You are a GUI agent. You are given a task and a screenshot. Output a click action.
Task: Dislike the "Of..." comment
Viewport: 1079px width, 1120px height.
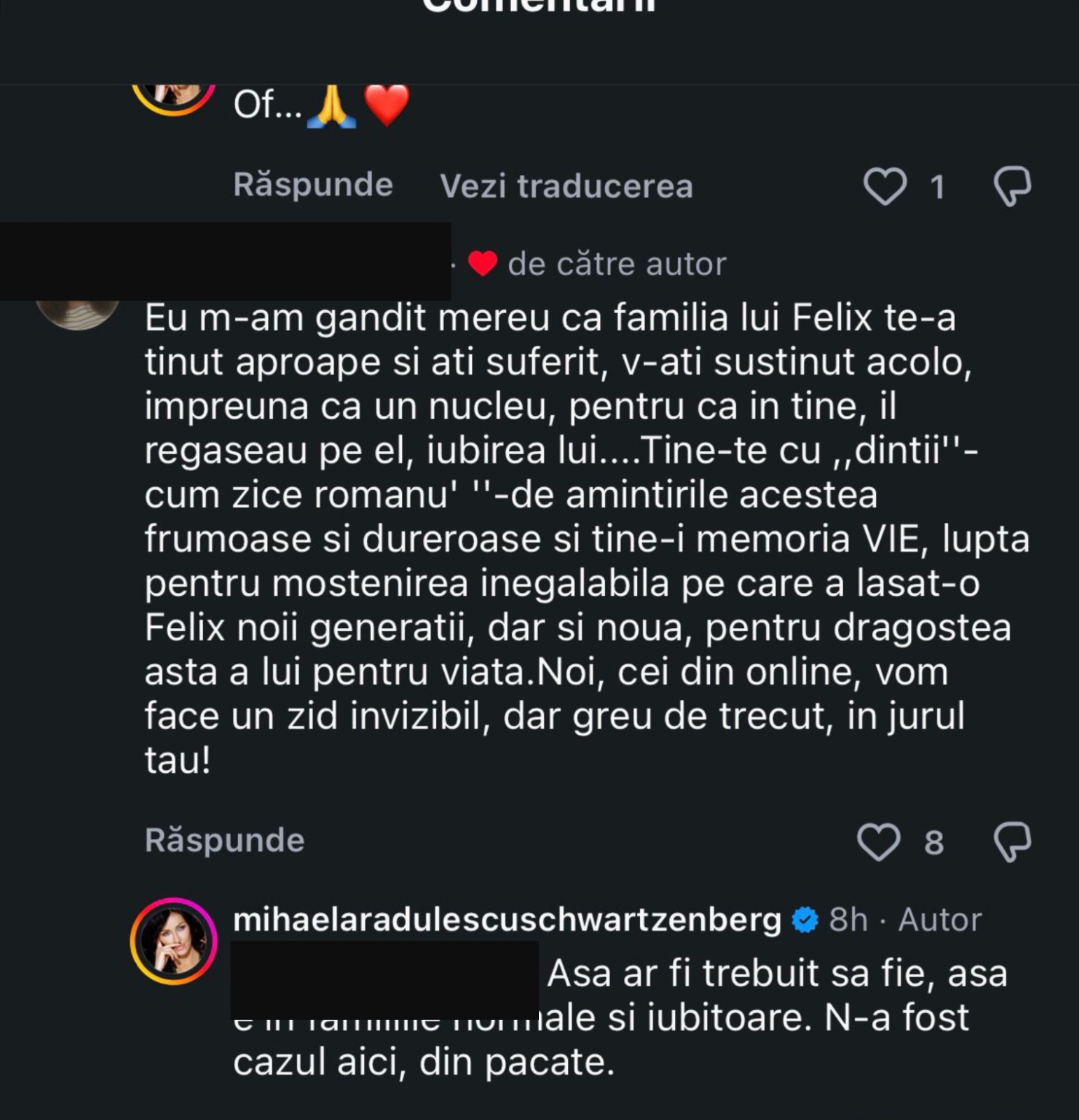[1012, 186]
